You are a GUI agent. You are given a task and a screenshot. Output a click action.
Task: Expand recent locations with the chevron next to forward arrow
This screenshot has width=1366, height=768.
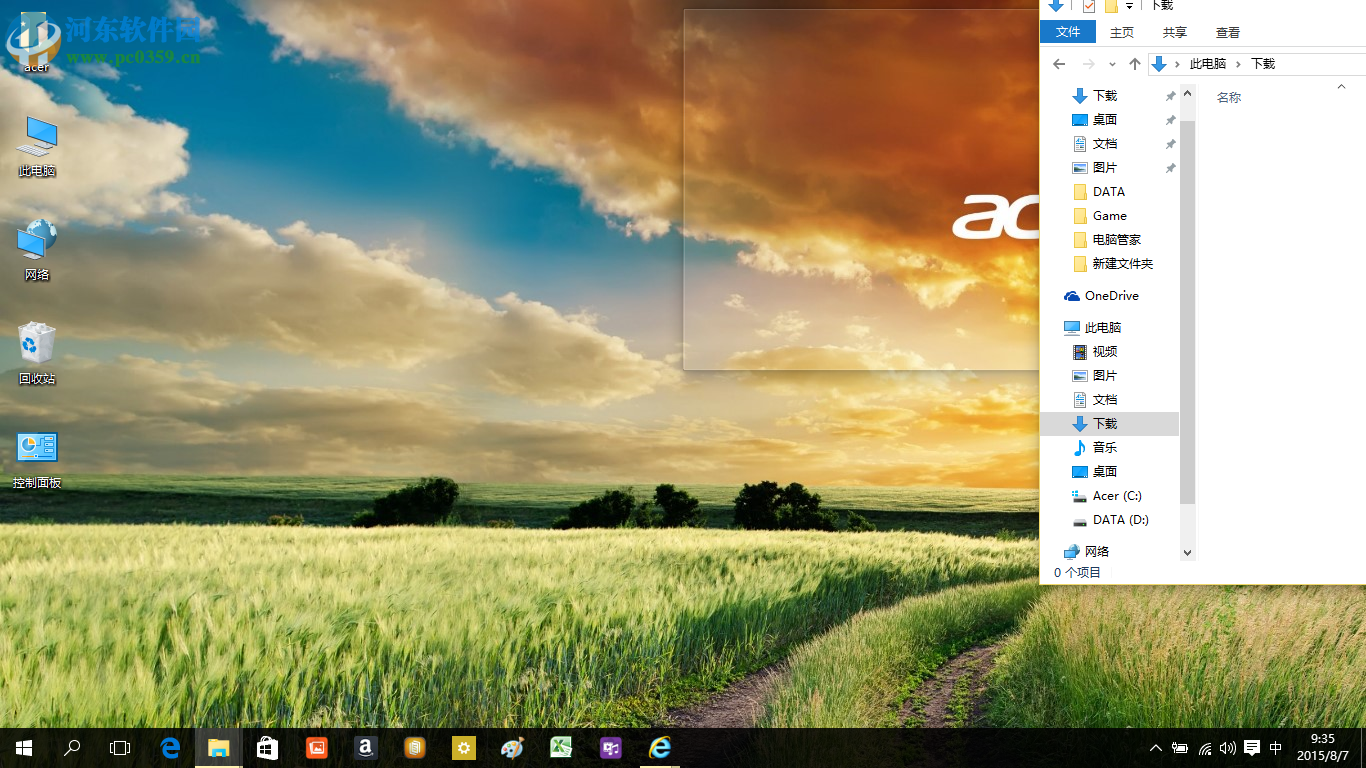coord(1112,63)
